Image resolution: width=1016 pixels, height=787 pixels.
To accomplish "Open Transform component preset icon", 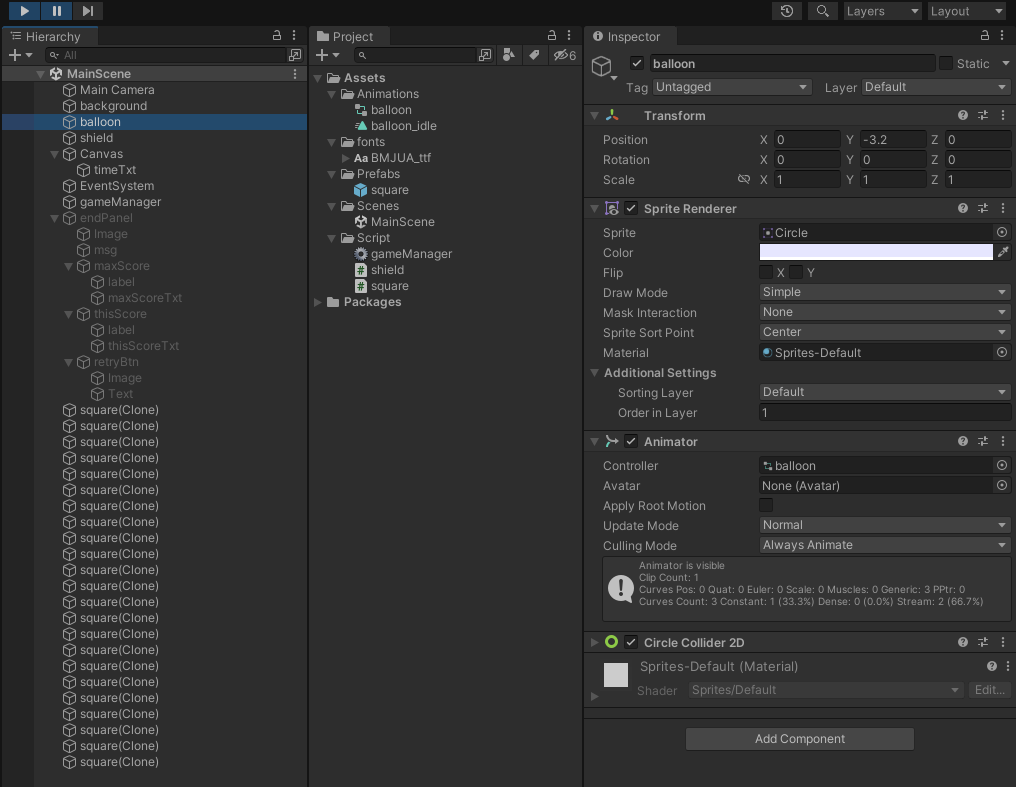I will tap(983, 115).
